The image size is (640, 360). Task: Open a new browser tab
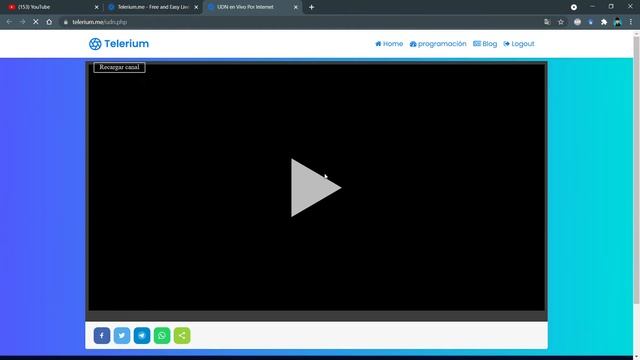(x=311, y=7)
